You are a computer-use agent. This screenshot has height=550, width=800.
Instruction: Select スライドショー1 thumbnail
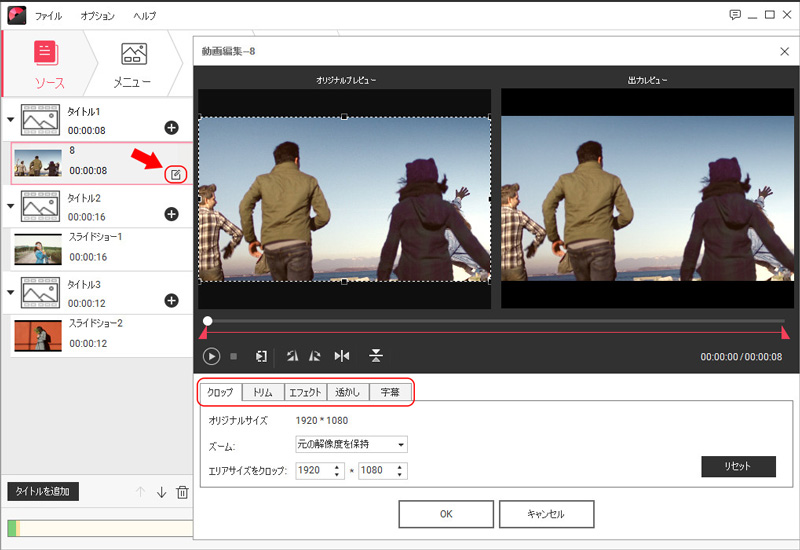[x=38, y=249]
